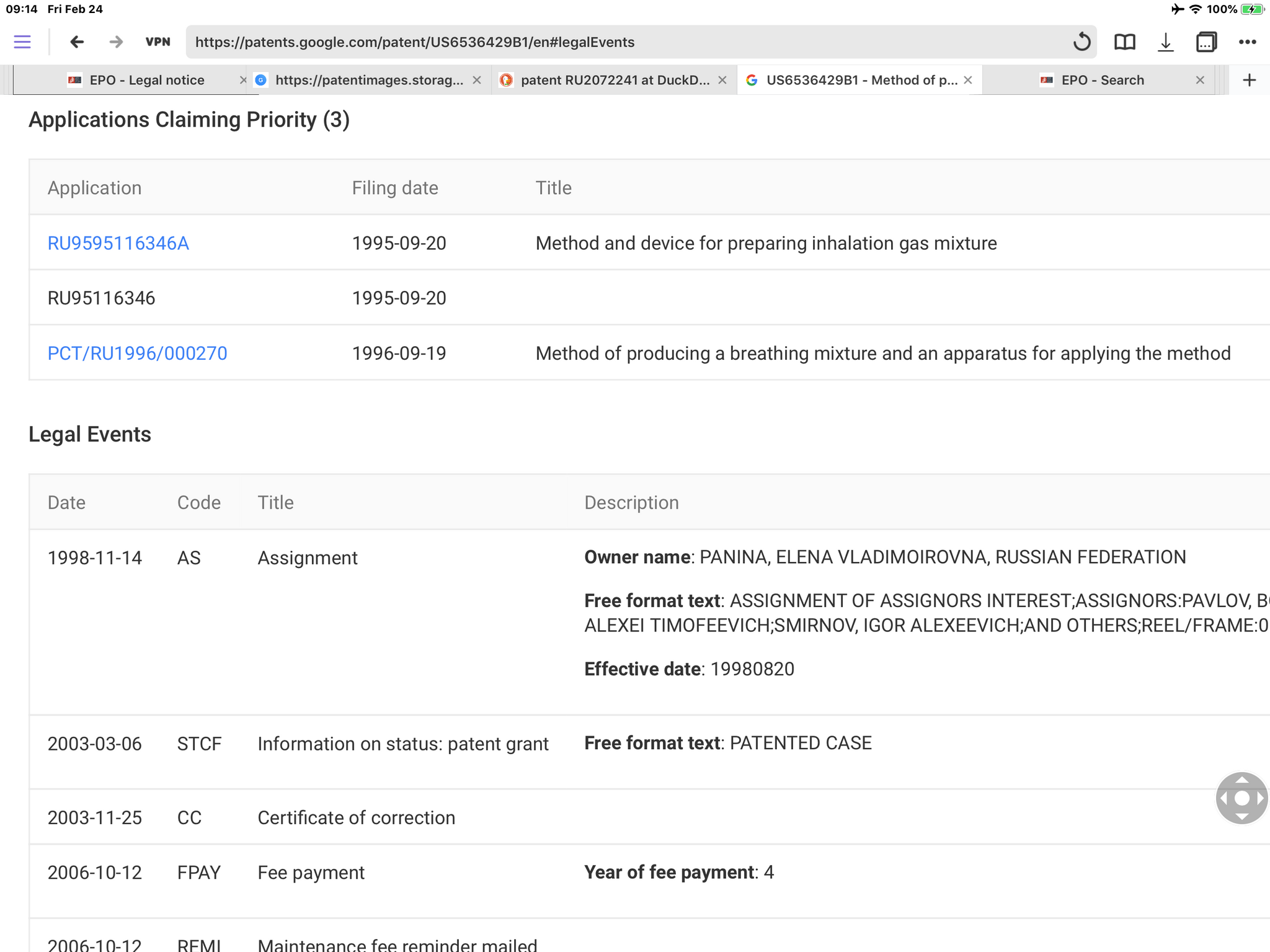
Task: Tap the floating navigation control circle
Action: click(x=1241, y=798)
